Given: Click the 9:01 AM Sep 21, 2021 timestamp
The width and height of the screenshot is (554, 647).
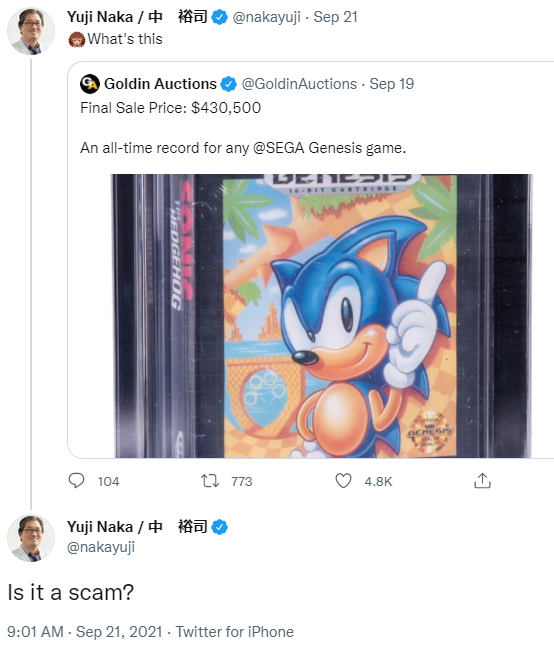Looking at the screenshot, I should [x=85, y=632].
